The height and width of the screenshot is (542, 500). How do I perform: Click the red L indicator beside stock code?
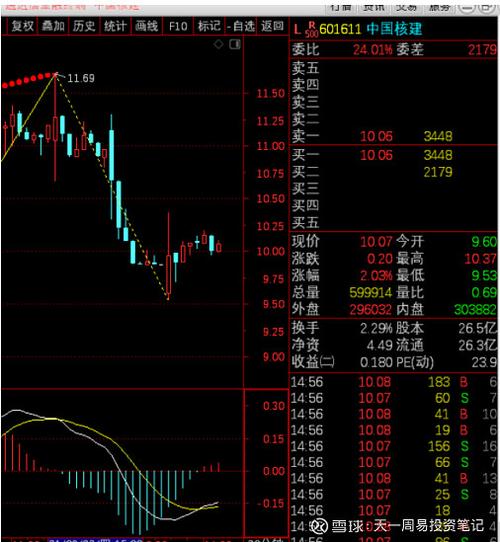click(297, 29)
